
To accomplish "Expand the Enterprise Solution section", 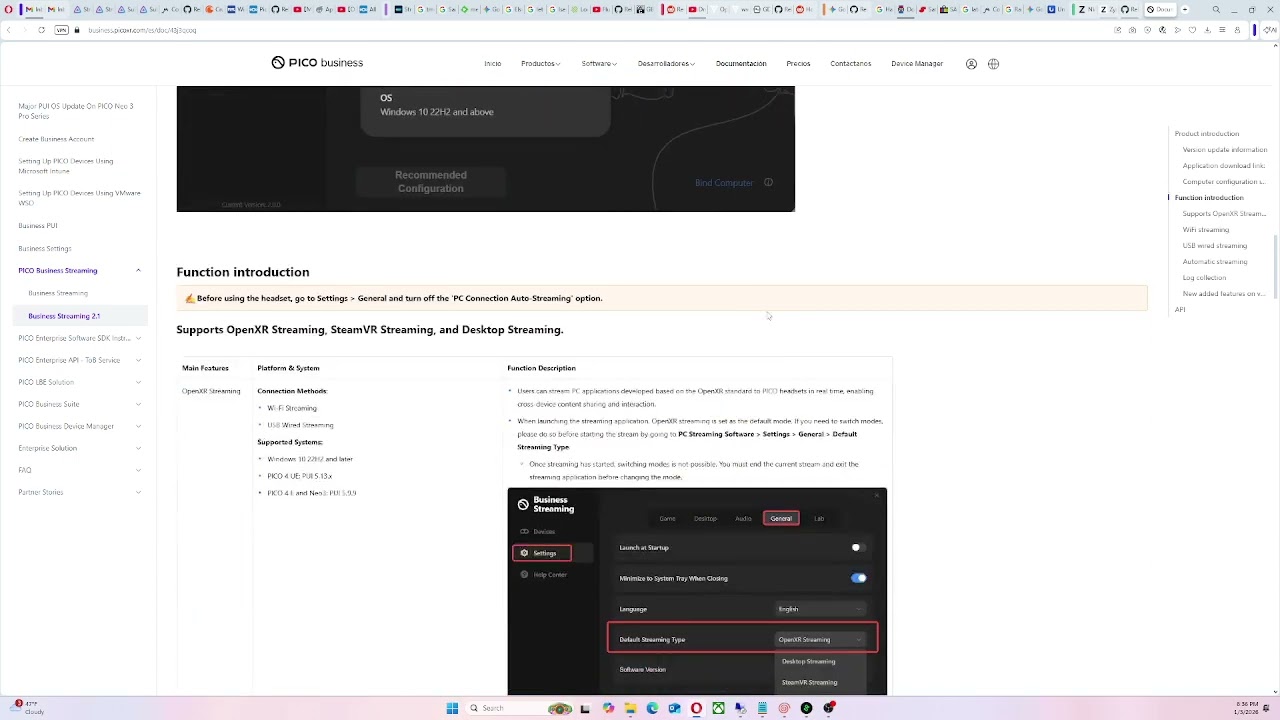I will point(138,448).
